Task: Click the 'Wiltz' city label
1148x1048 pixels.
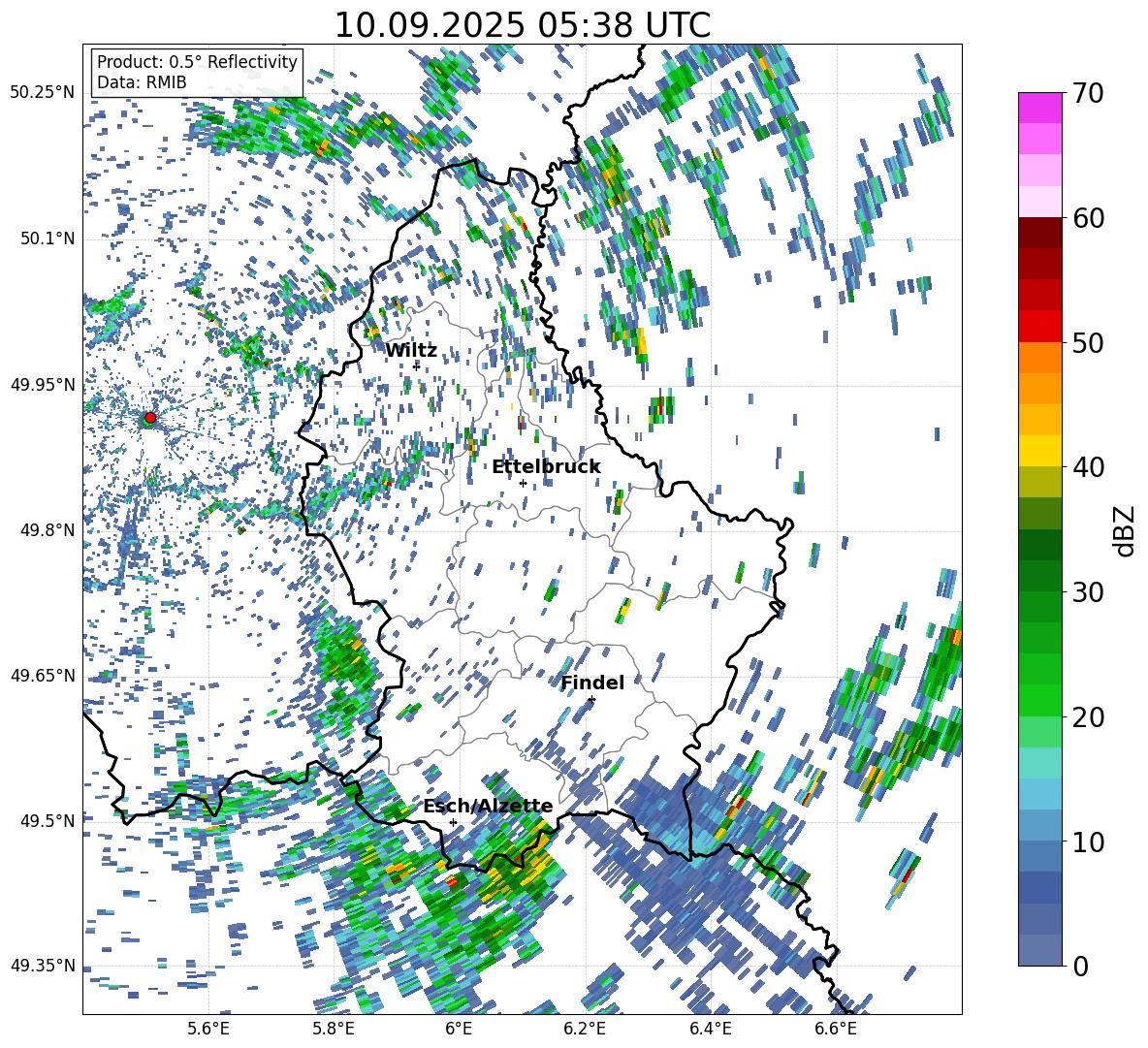Action: 411,351
